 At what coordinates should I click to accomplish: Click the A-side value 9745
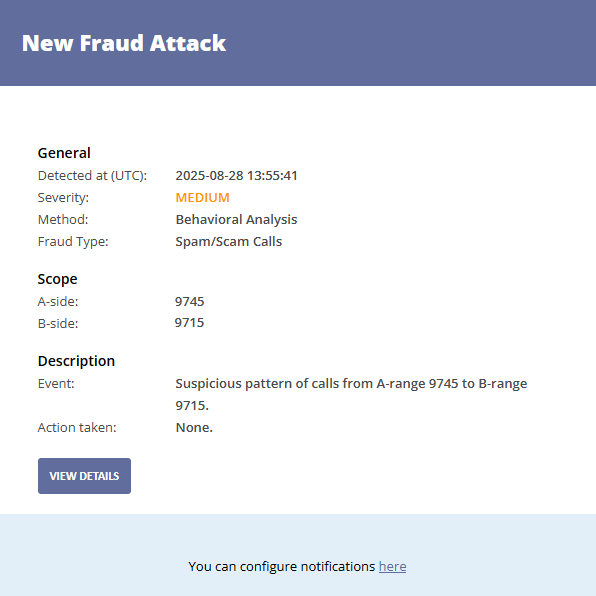pos(190,301)
